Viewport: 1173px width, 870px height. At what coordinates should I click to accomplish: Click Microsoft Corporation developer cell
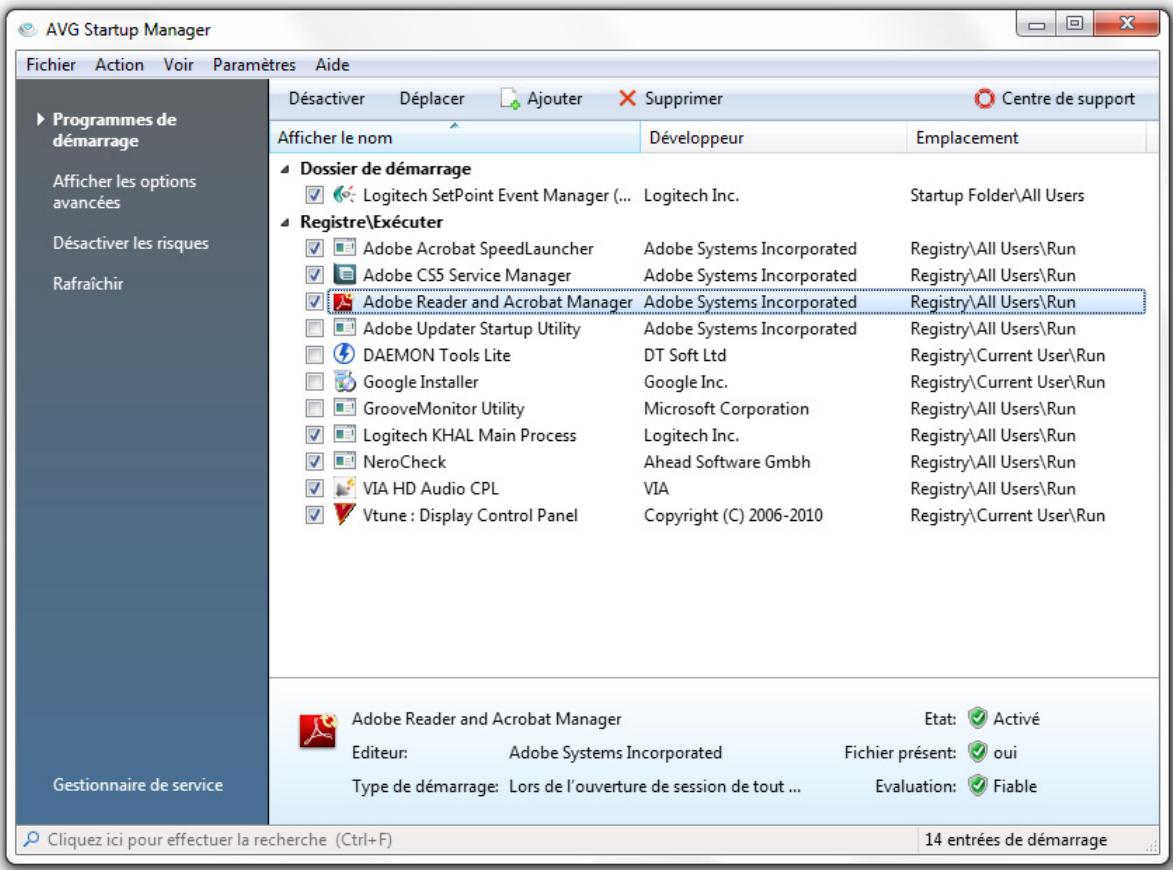pos(726,409)
